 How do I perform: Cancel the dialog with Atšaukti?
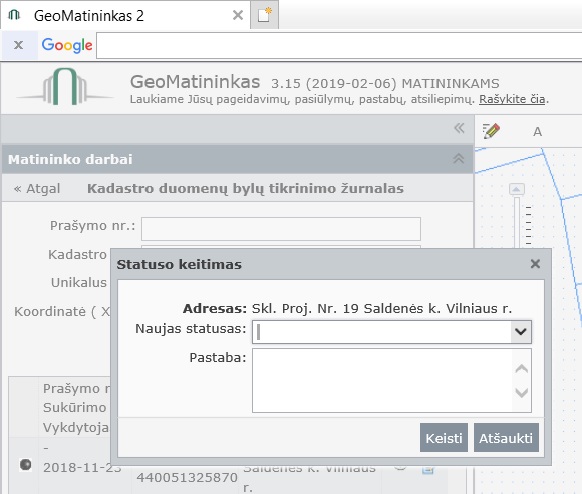tap(506, 438)
